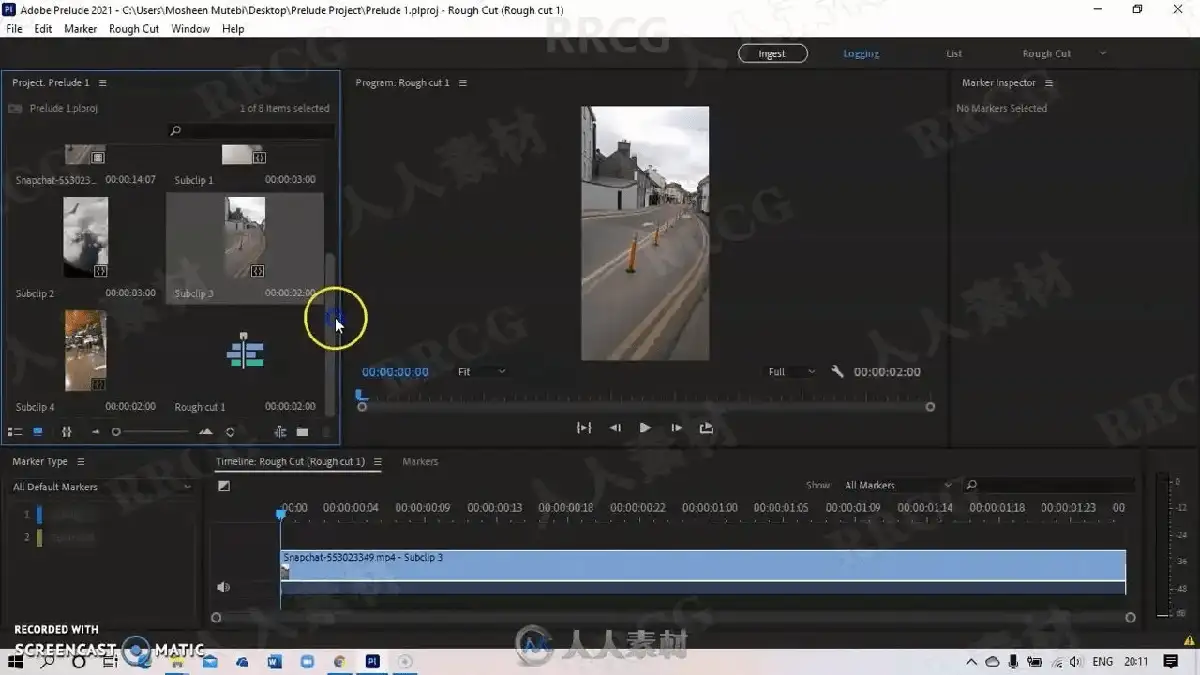
Task: Click the Program monitor playhead scrubber
Action: point(361,396)
